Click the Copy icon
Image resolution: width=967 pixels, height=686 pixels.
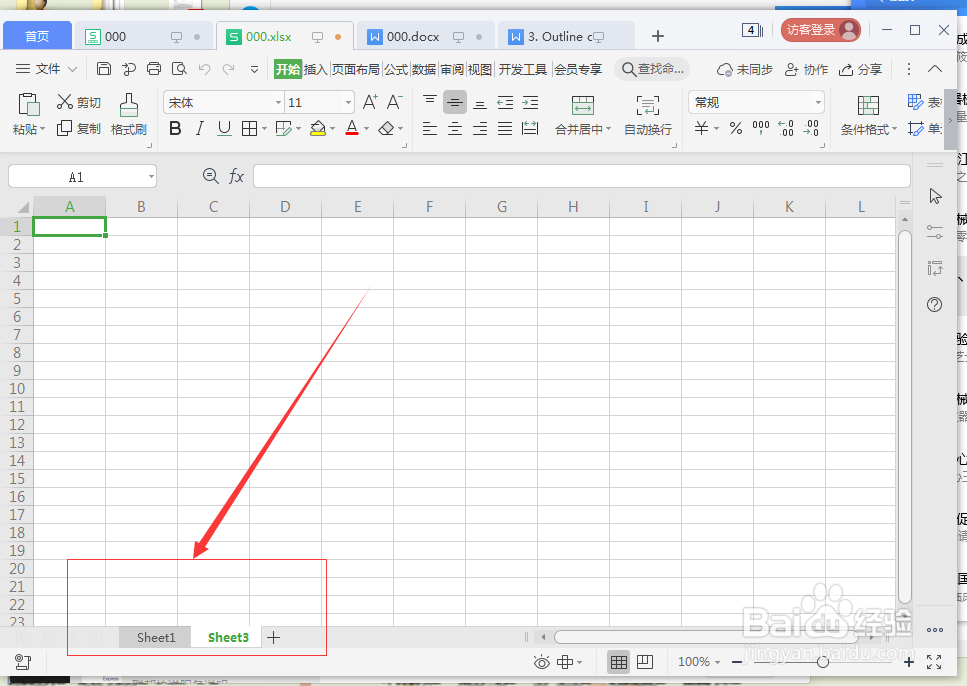click(64, 128)
